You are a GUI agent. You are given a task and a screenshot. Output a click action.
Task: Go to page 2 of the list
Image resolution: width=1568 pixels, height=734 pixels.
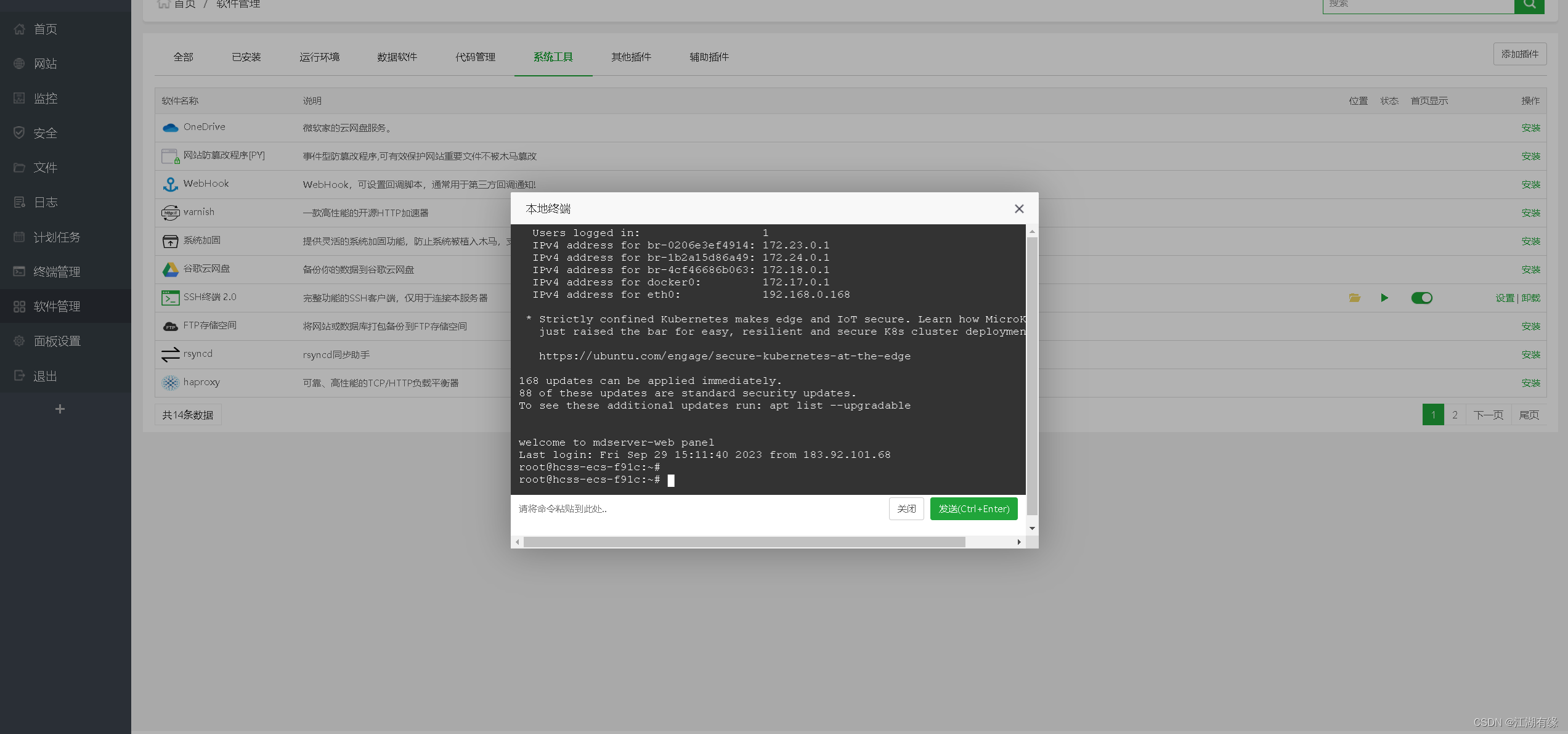[x=1455, y=415]
